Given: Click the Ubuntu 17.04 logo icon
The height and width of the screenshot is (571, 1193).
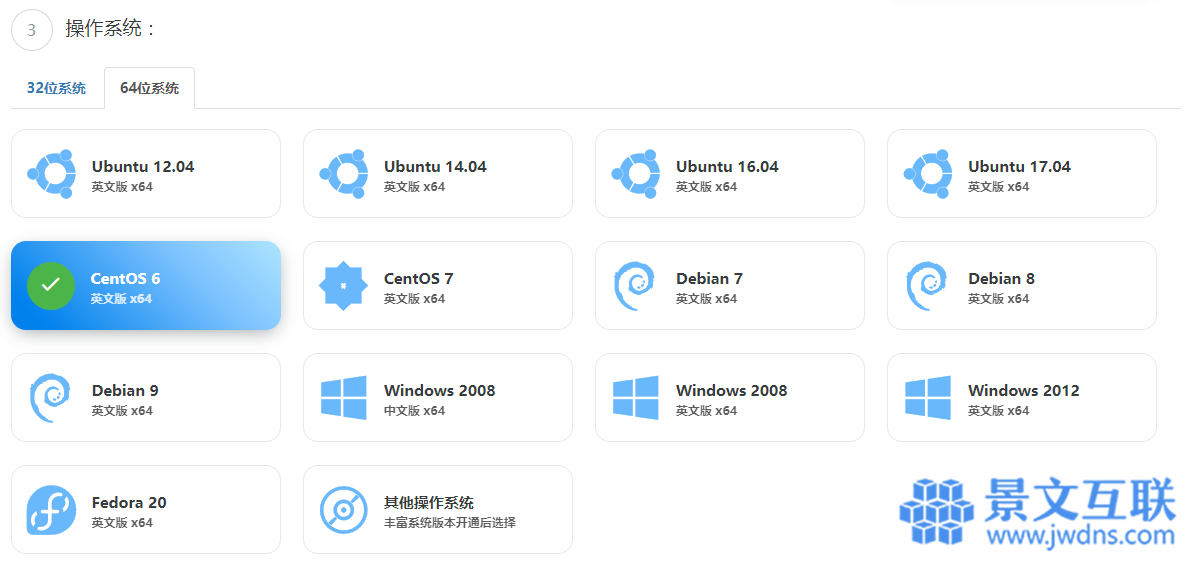Looking at the screenshot, I should coord(928,174).
